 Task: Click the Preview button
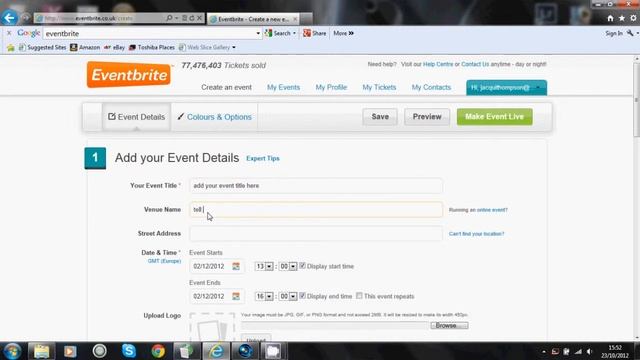(427, 117)
